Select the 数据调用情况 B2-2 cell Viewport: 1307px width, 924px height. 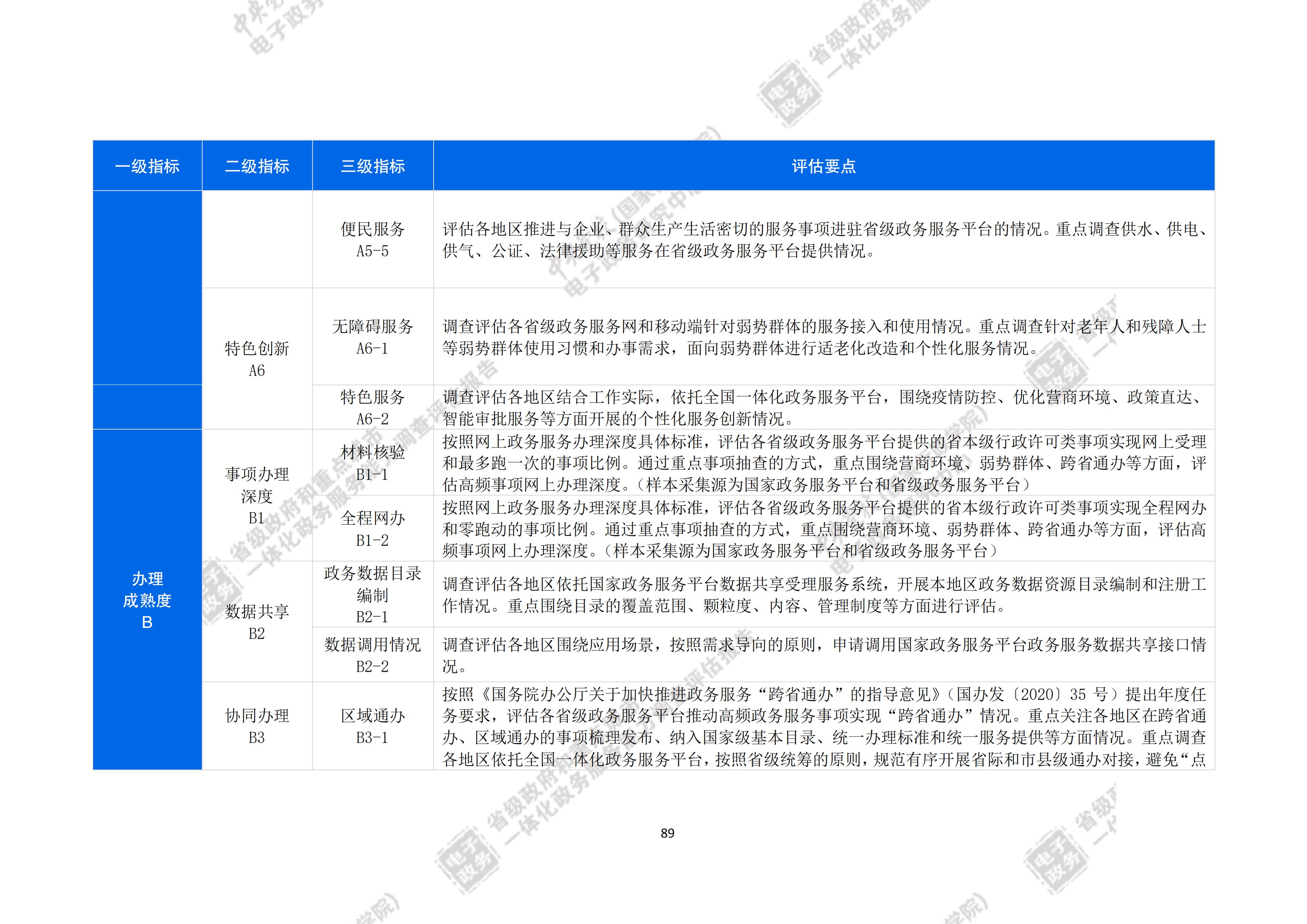coord(372,655)
